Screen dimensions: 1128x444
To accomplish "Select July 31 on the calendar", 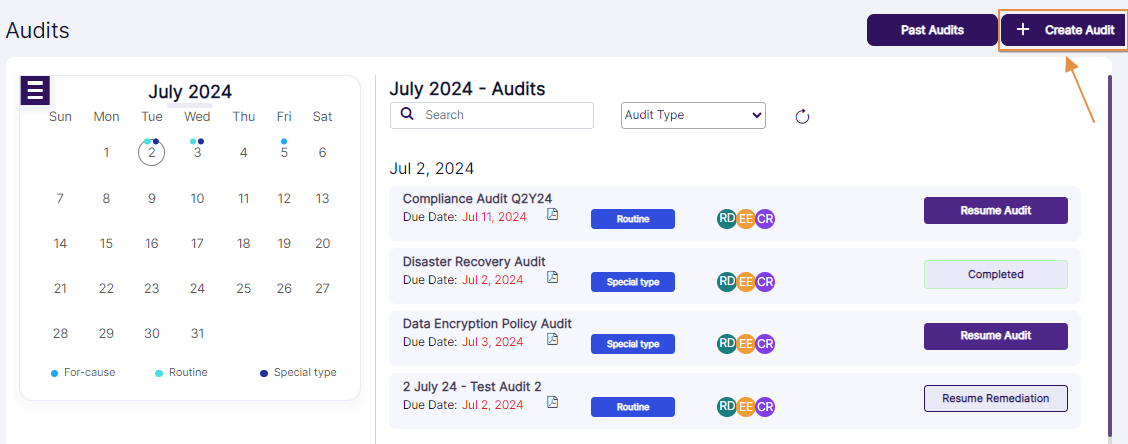I will (197, 334).
